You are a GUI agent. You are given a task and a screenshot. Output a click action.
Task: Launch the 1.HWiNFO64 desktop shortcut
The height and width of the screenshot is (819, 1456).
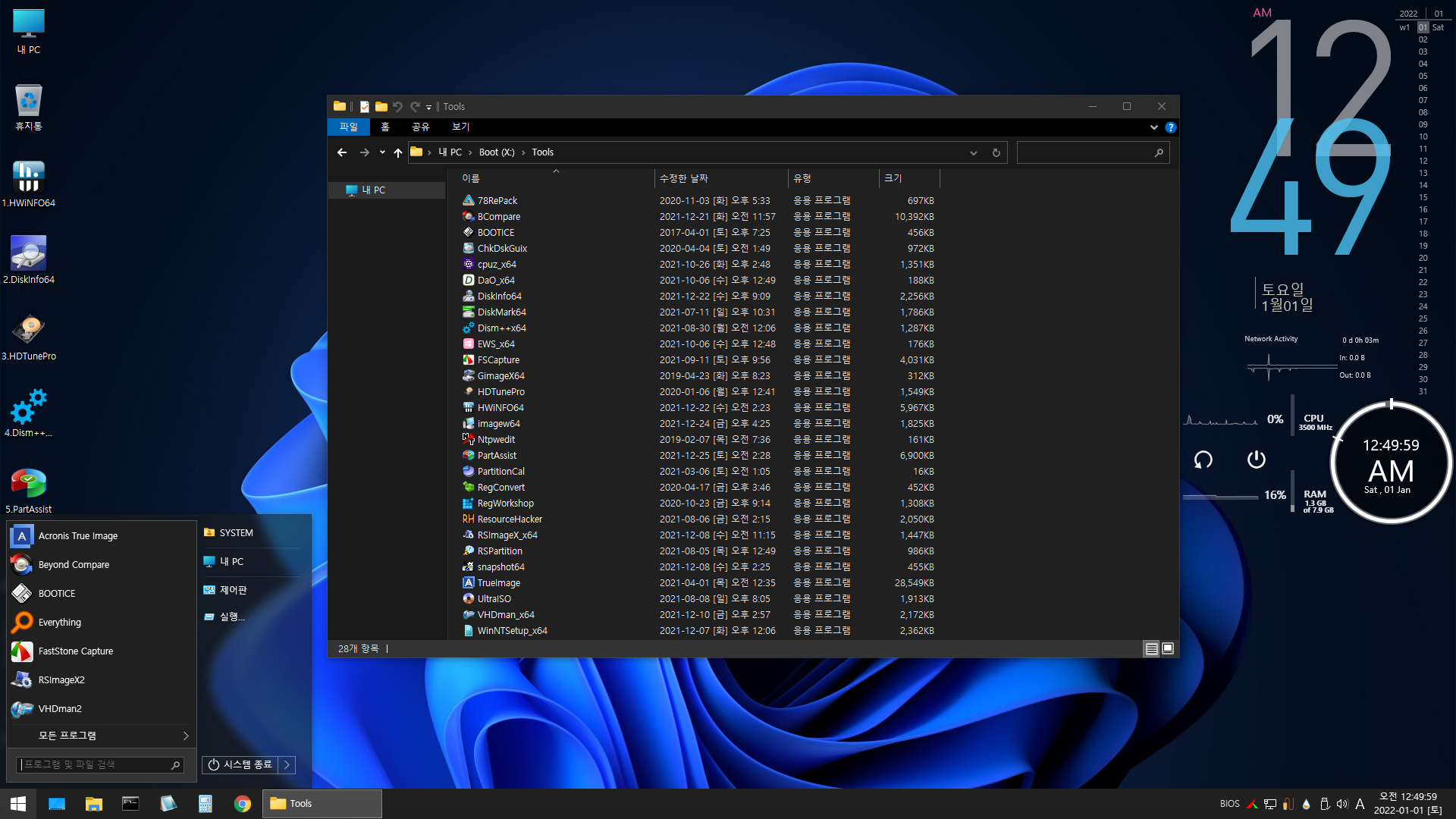pos(29,184)
